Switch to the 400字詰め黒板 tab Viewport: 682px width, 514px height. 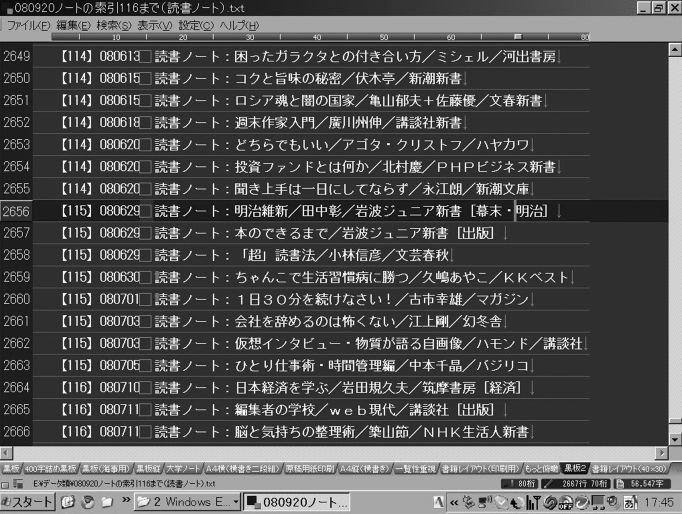pyautogui.click(x=50, y=468)
